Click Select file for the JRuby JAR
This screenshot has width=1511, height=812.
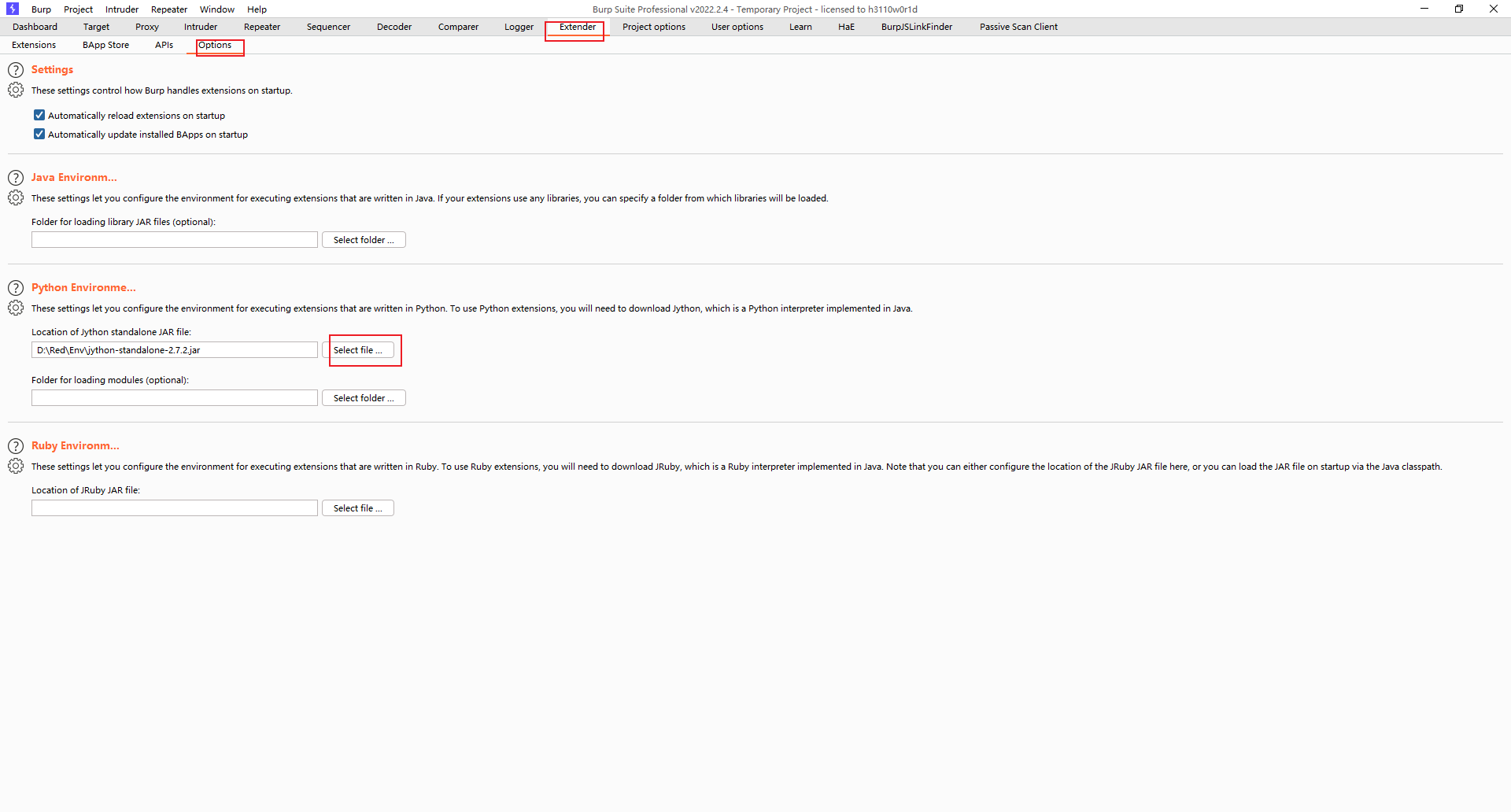pyautogui.click(x=357, y=507)
